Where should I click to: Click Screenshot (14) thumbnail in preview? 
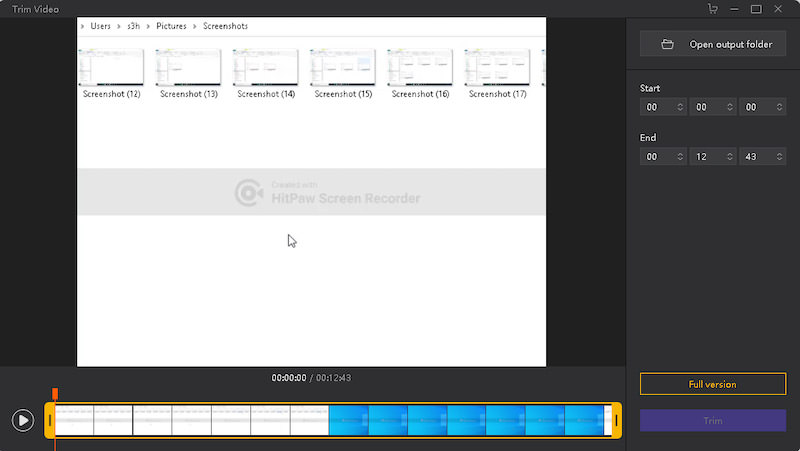coord(265,67)
